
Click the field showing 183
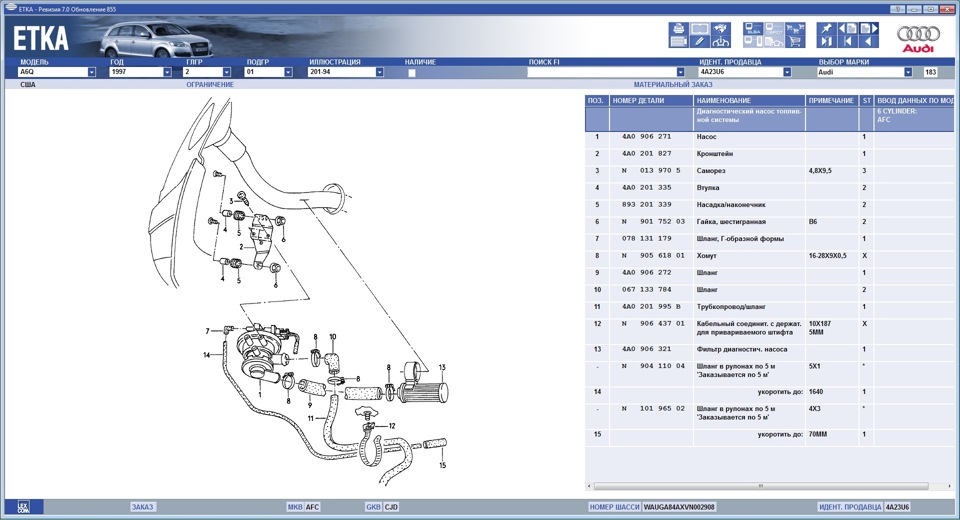[x=931, y=72]
